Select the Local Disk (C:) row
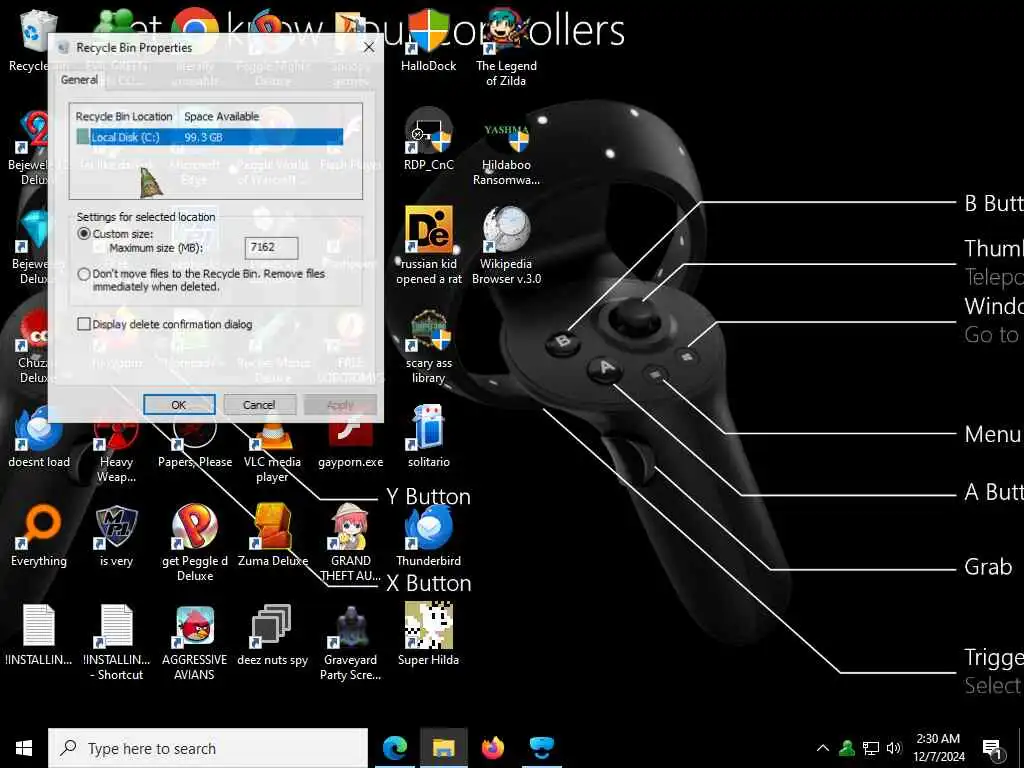 pyautogui.click(x=210, y=137)
